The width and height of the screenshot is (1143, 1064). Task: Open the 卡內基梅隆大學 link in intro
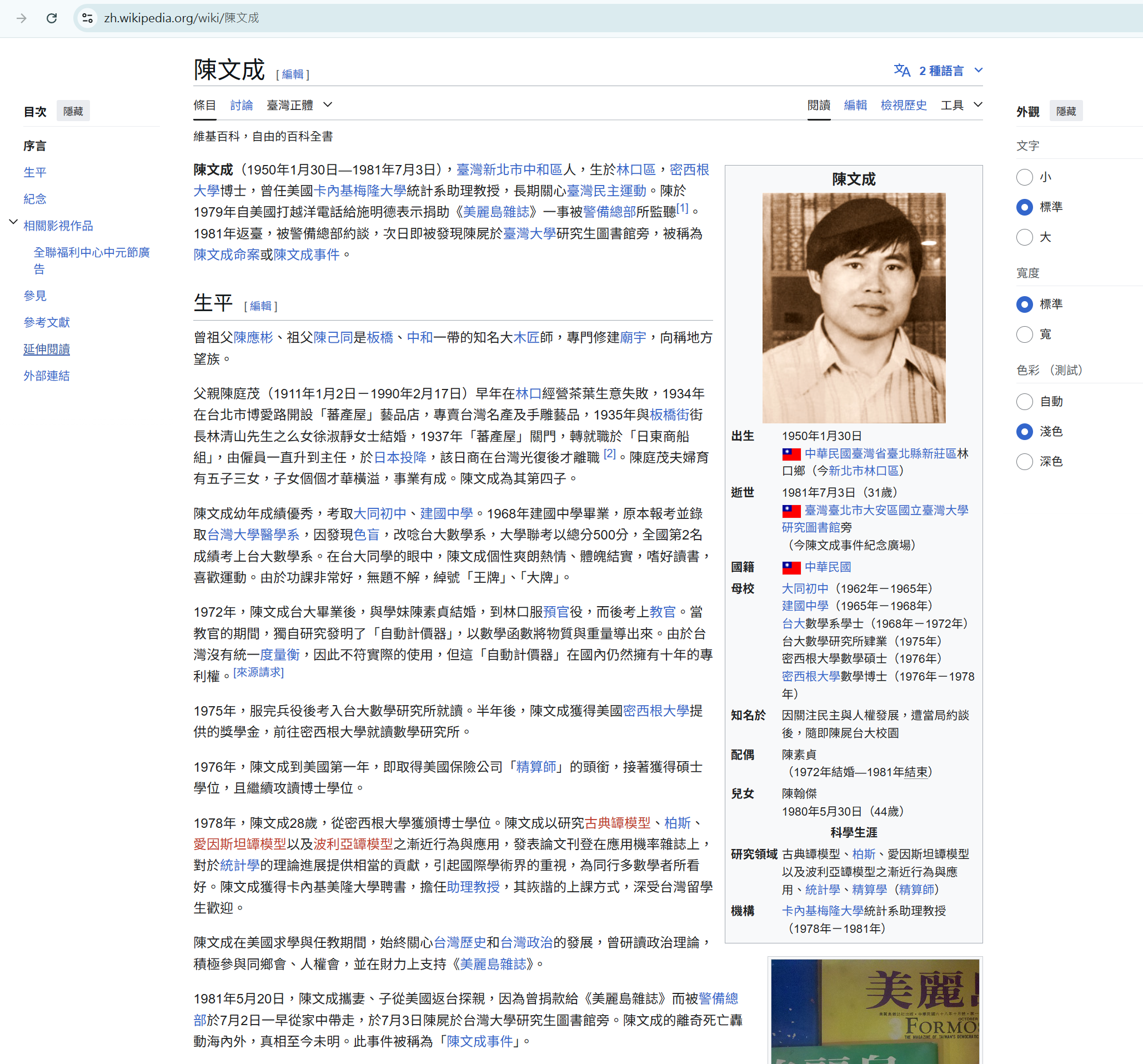pyautogui.click(x=360, y=191)
